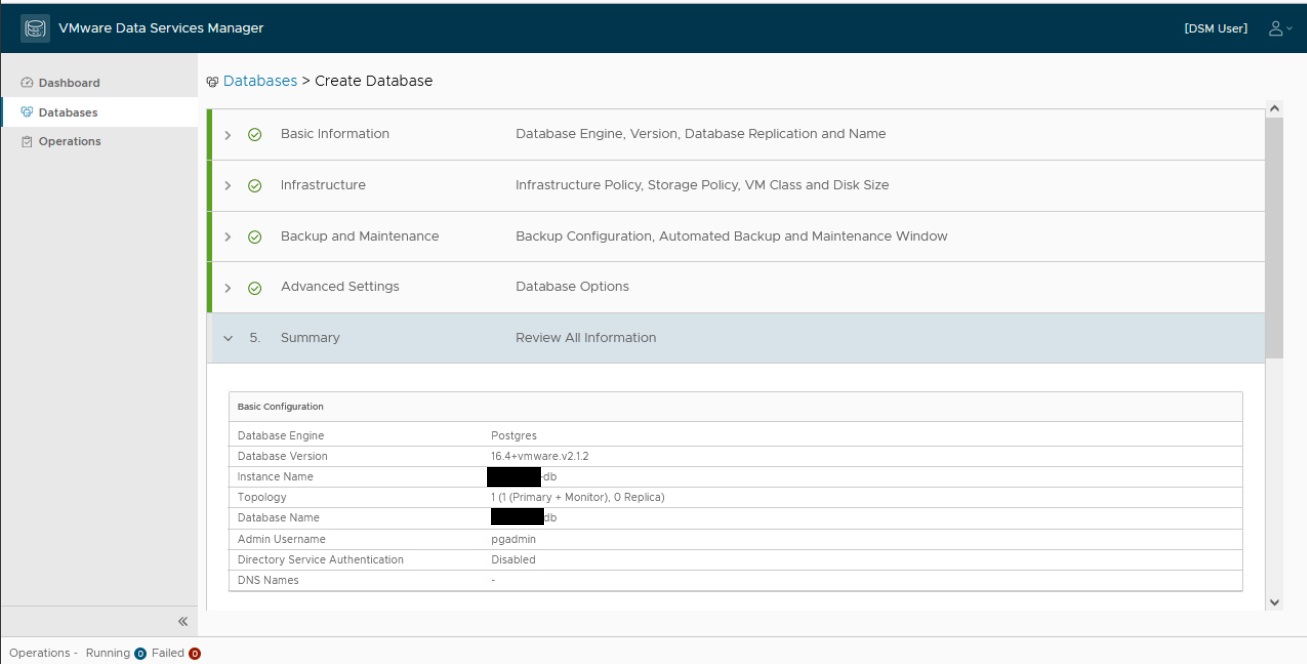Image resolution: width=1307 pixels, height=664 pixels.
Task: Click the Database Options description text
Action: [572, 286]
